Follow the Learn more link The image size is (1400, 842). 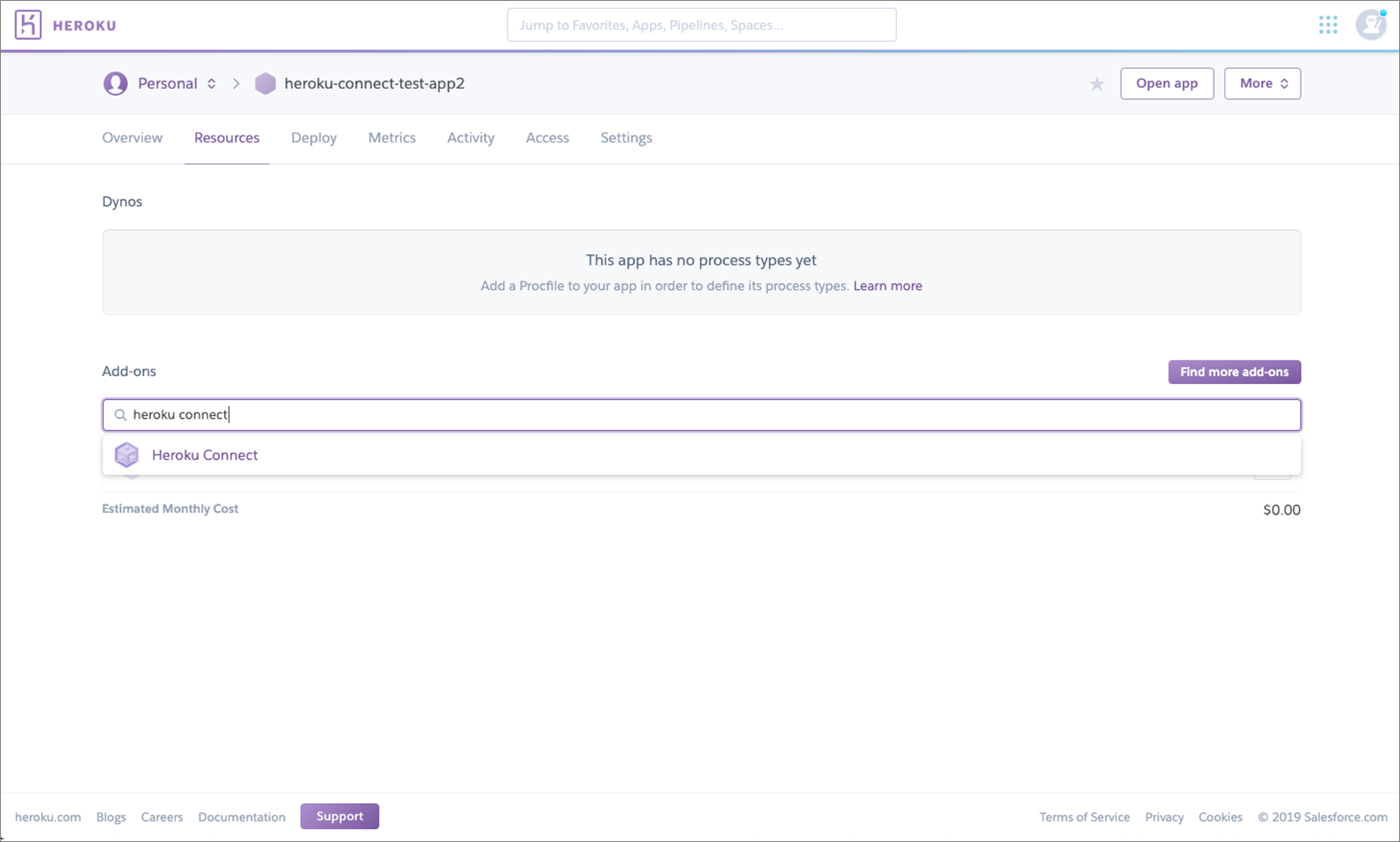(x=887, y=285)
